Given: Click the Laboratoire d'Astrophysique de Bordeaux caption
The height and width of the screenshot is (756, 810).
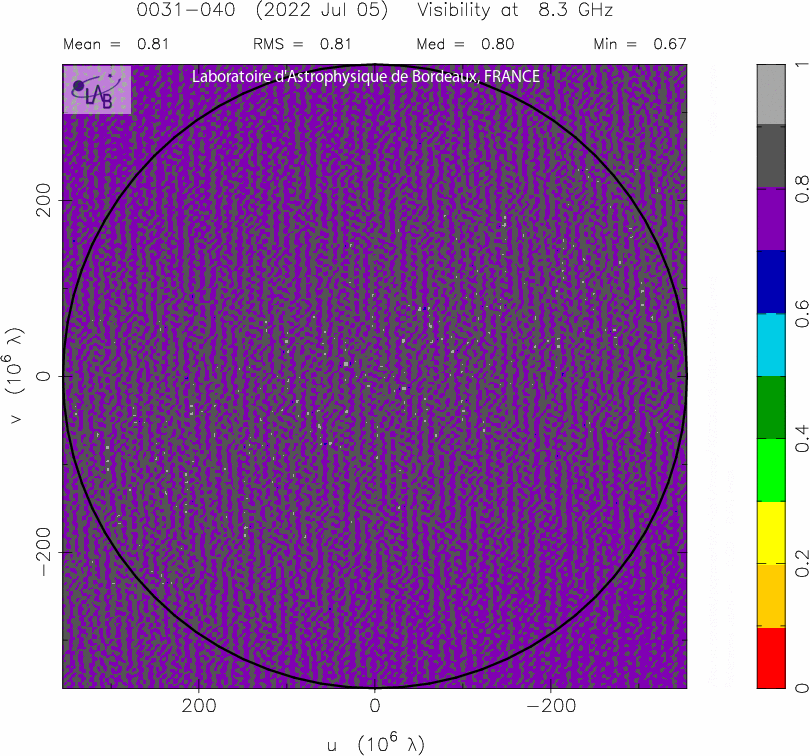Looking at the screenshot, I should coord(365,77).
